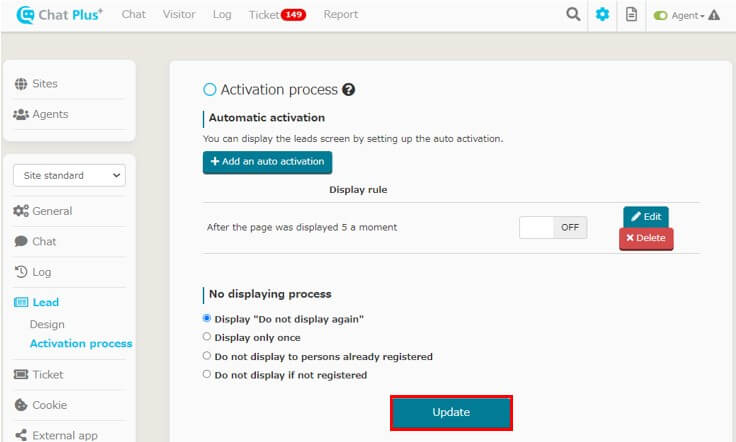This screenshot has height=442, width=736.
Task: Open the document page icon in header
Action: [631, 15]
